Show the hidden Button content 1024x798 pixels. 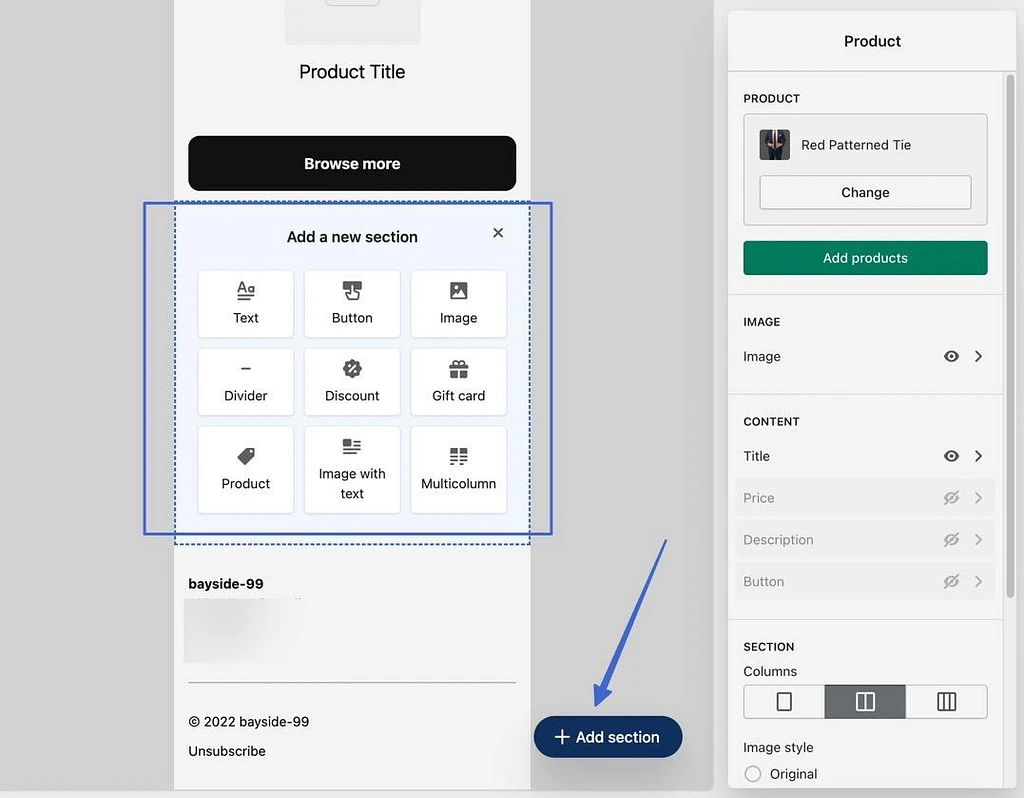coord(952,581)
